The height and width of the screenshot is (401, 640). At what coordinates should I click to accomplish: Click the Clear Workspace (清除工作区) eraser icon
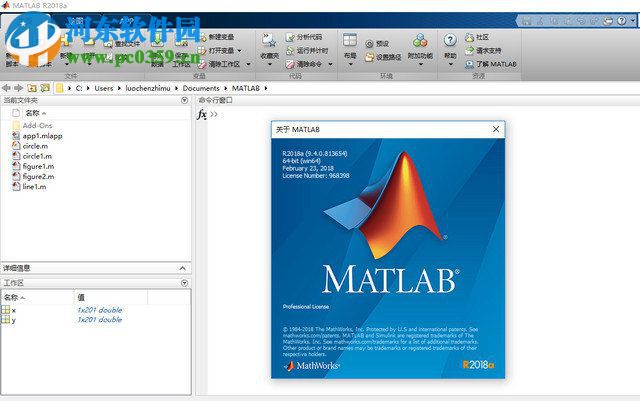click(x=202, y=64)
